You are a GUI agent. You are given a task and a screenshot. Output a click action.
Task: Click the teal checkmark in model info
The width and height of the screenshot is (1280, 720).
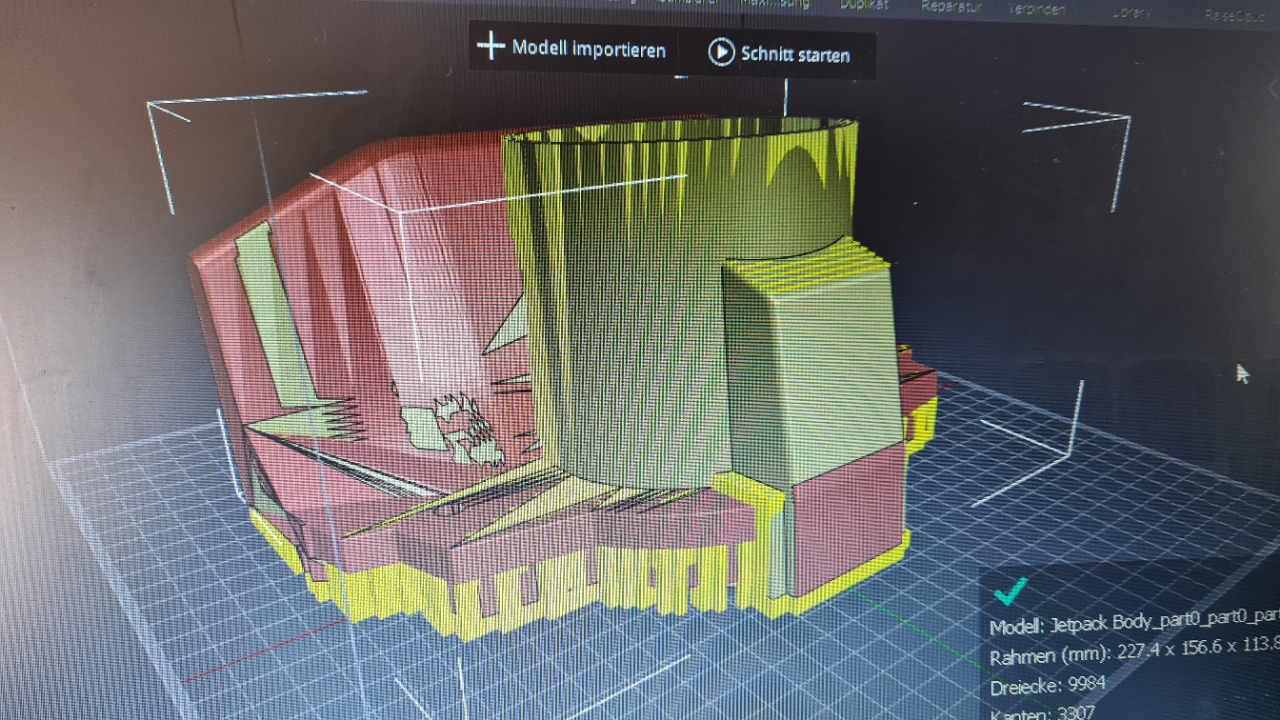(1010, 591)
